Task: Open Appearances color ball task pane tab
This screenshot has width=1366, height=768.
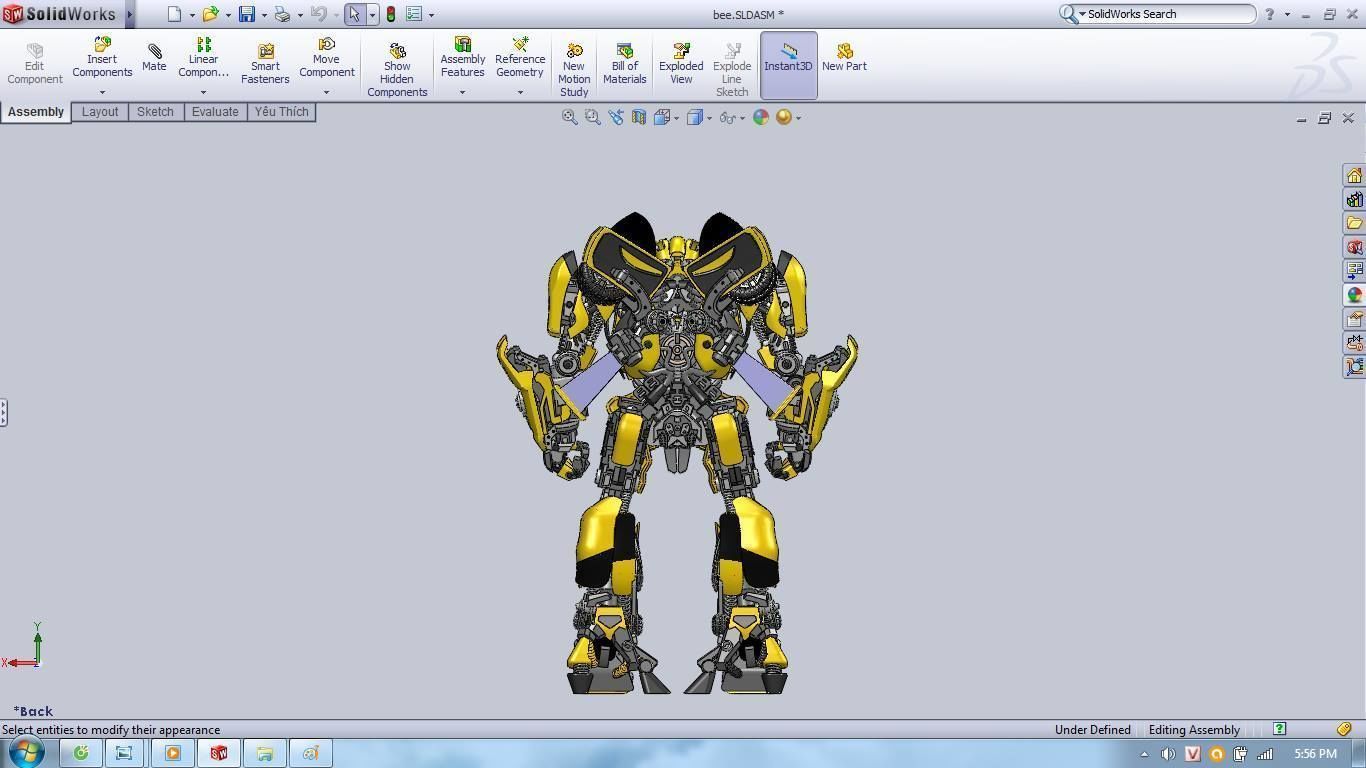Action: click(x=1354, y=295)
